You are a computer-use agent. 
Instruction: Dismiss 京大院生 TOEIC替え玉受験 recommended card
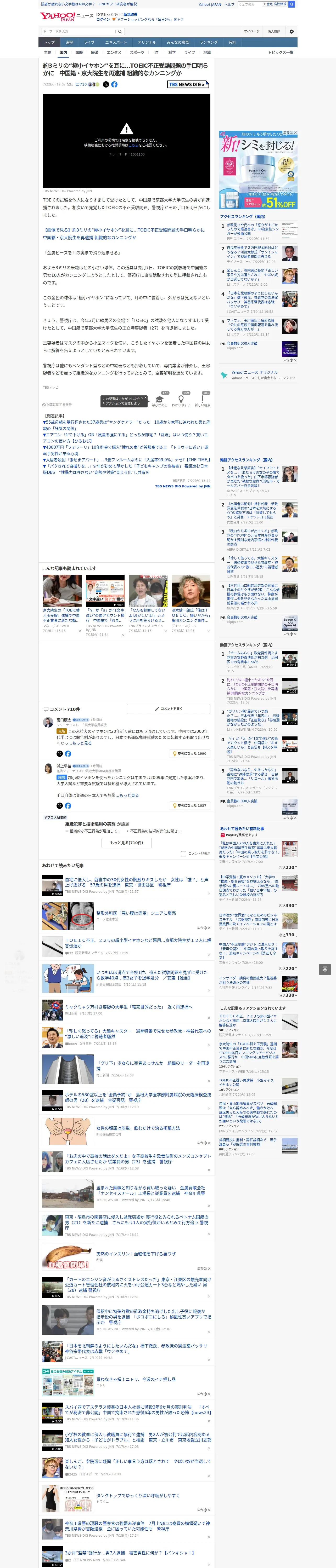coord(80,631)
